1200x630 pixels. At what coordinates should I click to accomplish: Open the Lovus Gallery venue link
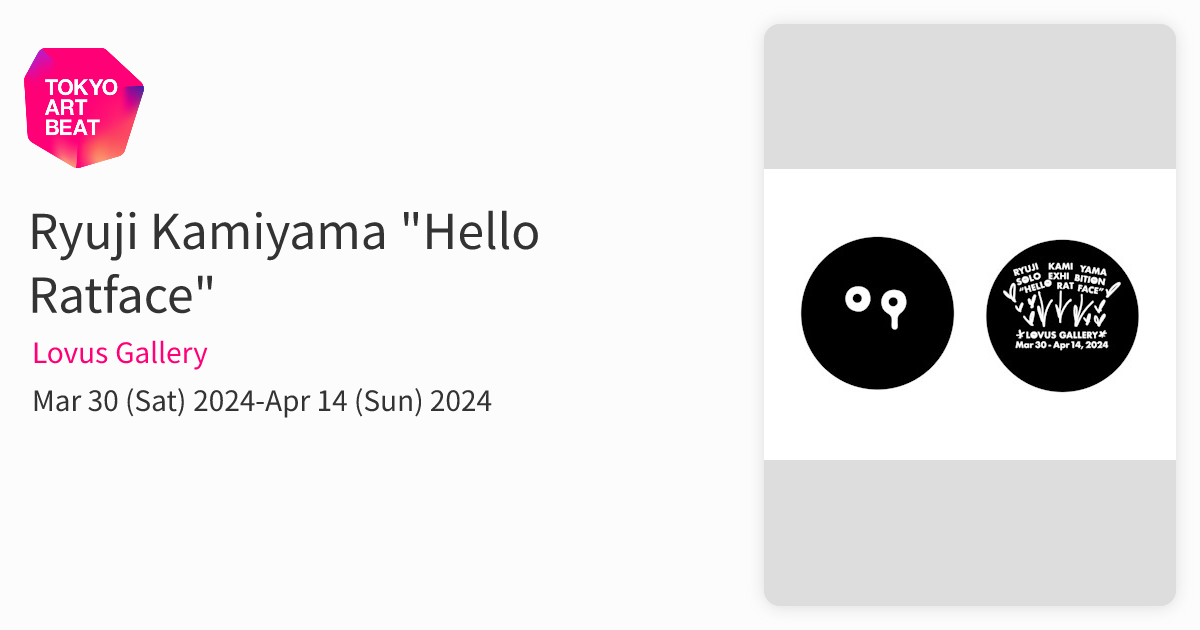120,353
